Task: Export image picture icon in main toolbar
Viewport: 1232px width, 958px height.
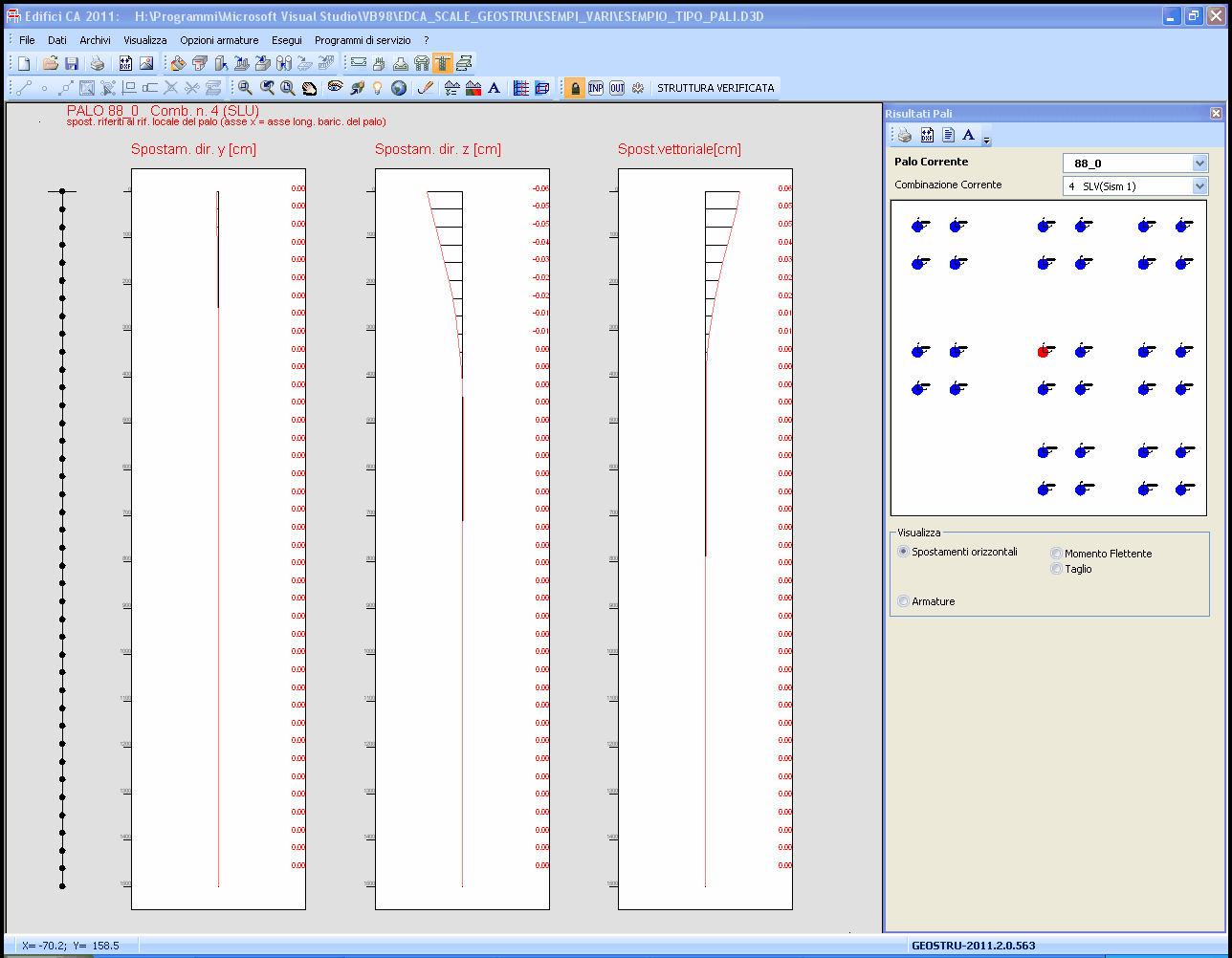Action: point(146,64)
